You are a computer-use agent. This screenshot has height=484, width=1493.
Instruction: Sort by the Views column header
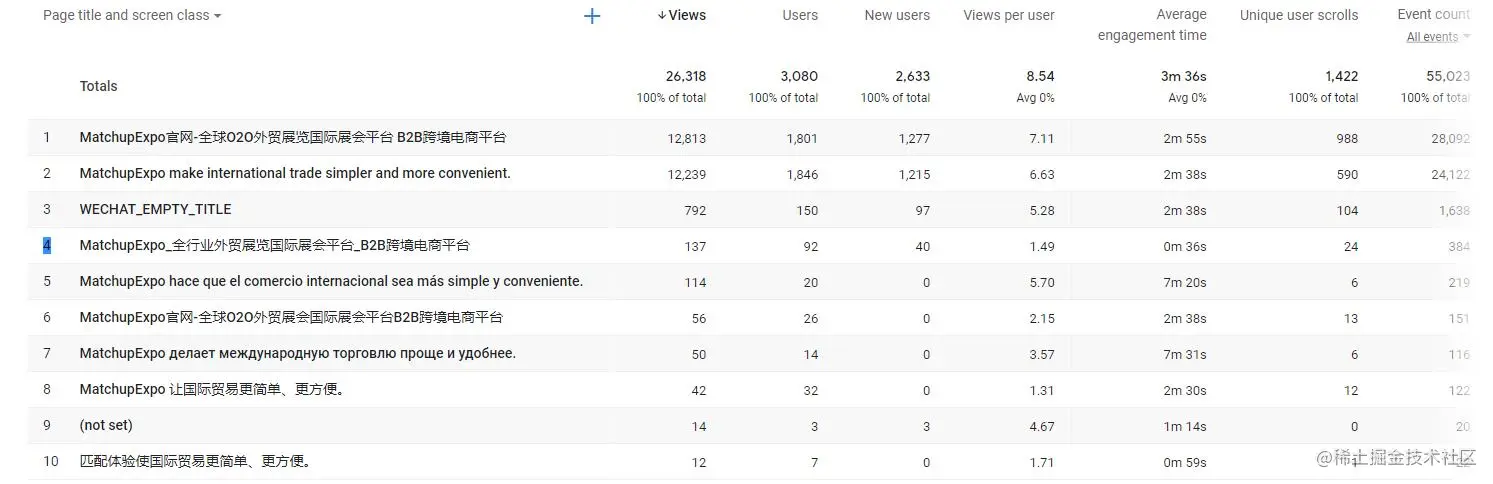coord(681,15)
